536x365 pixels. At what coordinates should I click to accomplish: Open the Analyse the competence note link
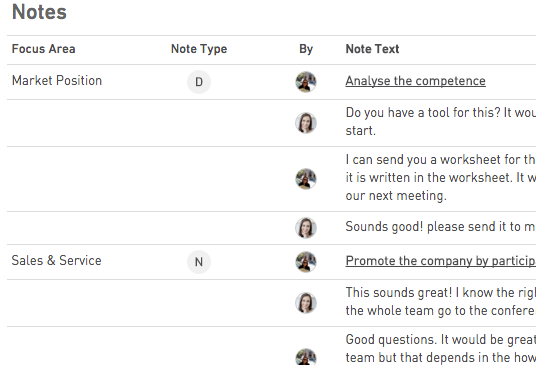(415, 81)
